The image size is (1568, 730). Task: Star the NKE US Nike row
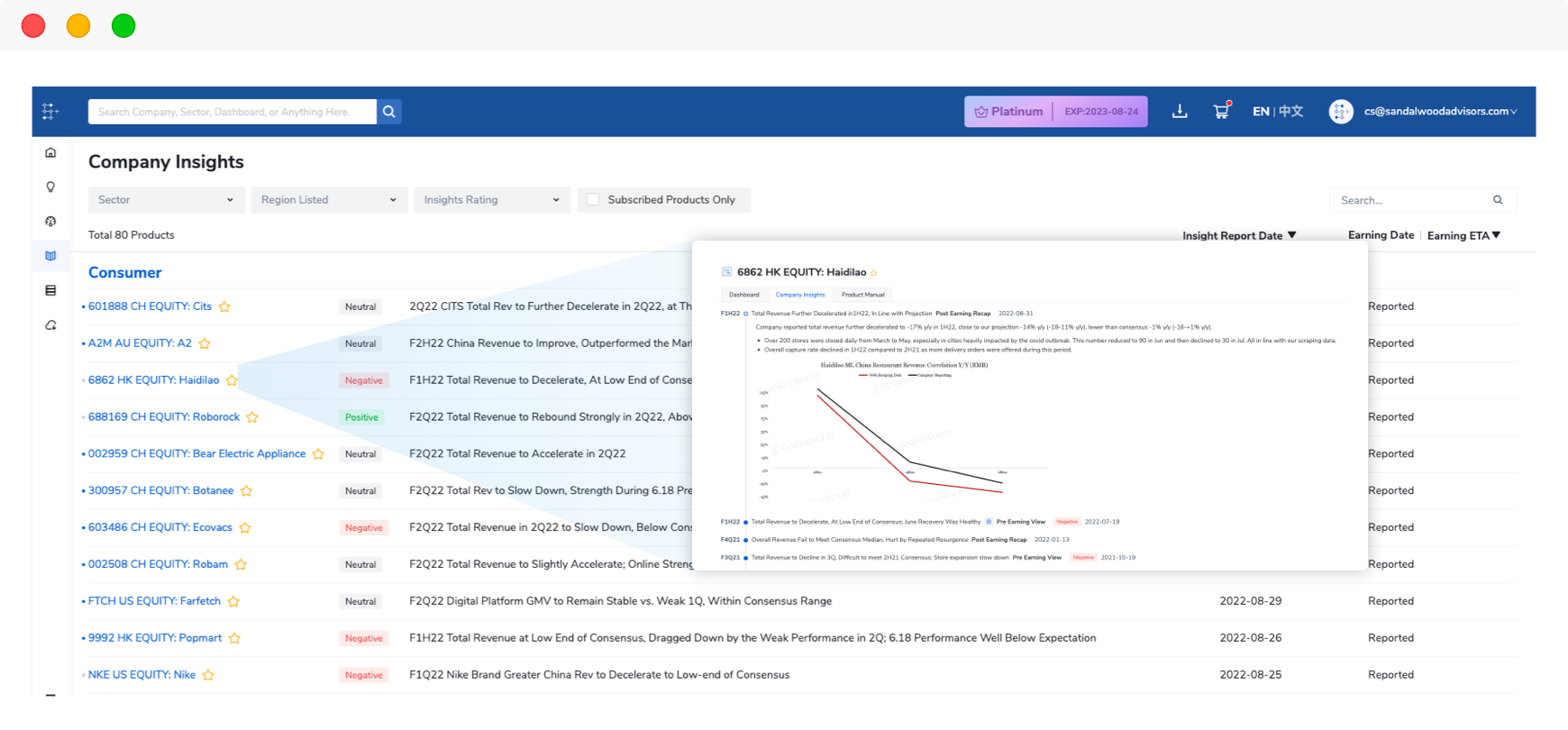pos(208,675)
